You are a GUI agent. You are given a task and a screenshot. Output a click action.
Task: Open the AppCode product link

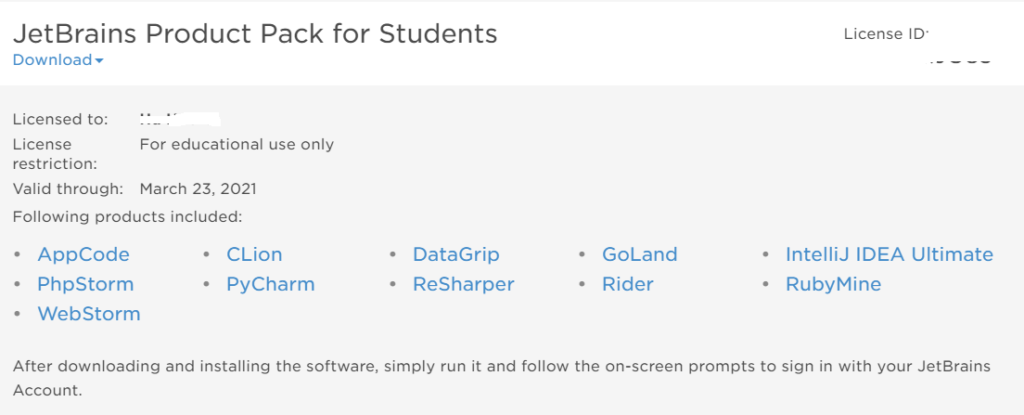(x=83, y=254)
